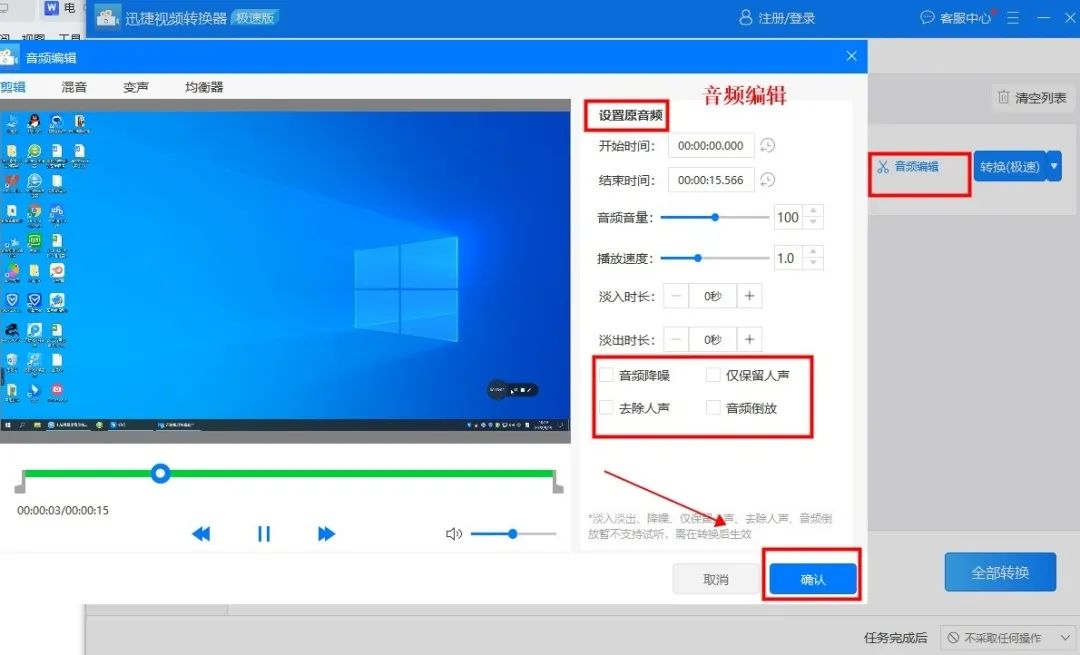Open the hamburger menu in title bar

pos(1012,18)
